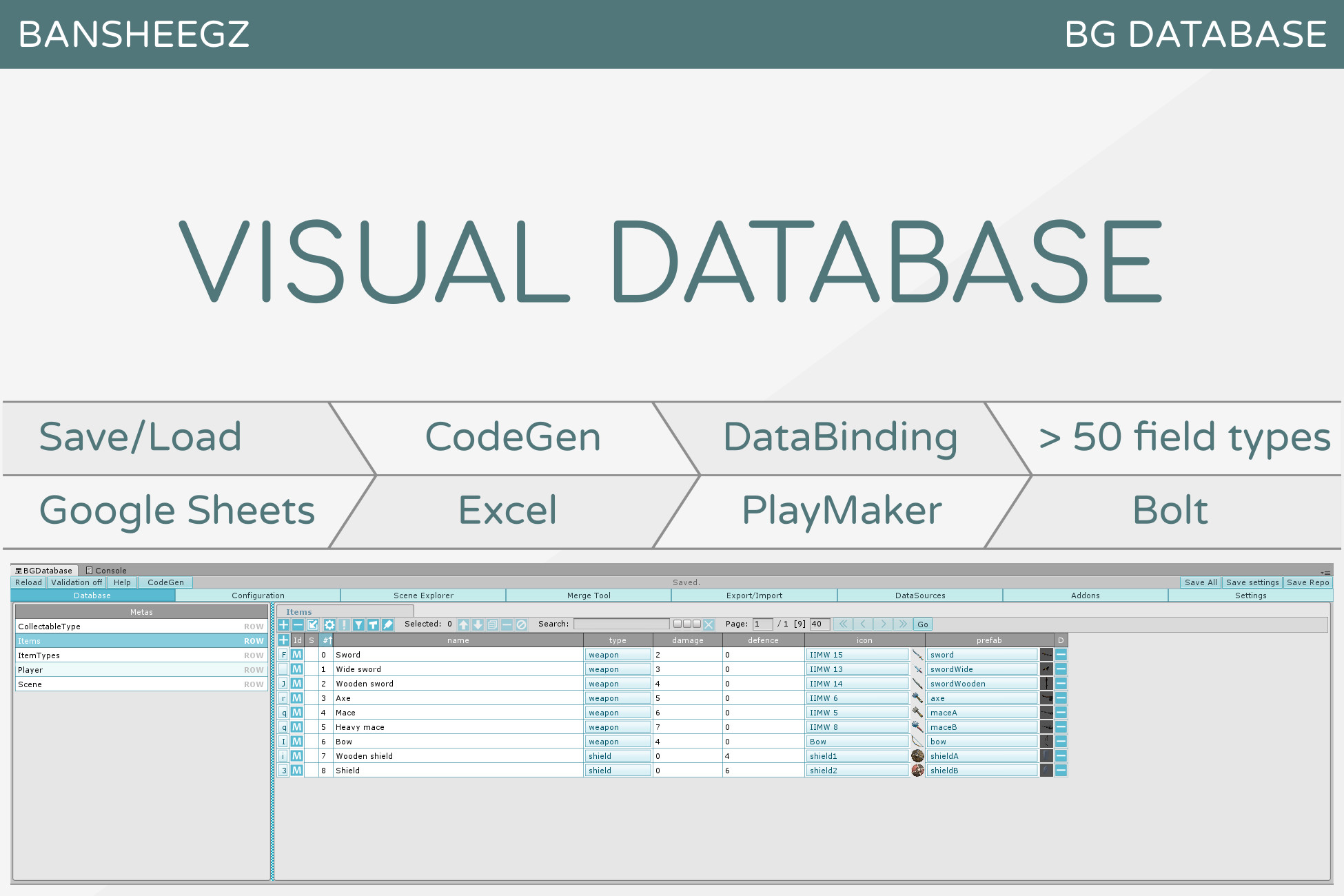Screen dimensions: 1344x896
Task: Open the table settings gear icon
Action: coord(331,624)
